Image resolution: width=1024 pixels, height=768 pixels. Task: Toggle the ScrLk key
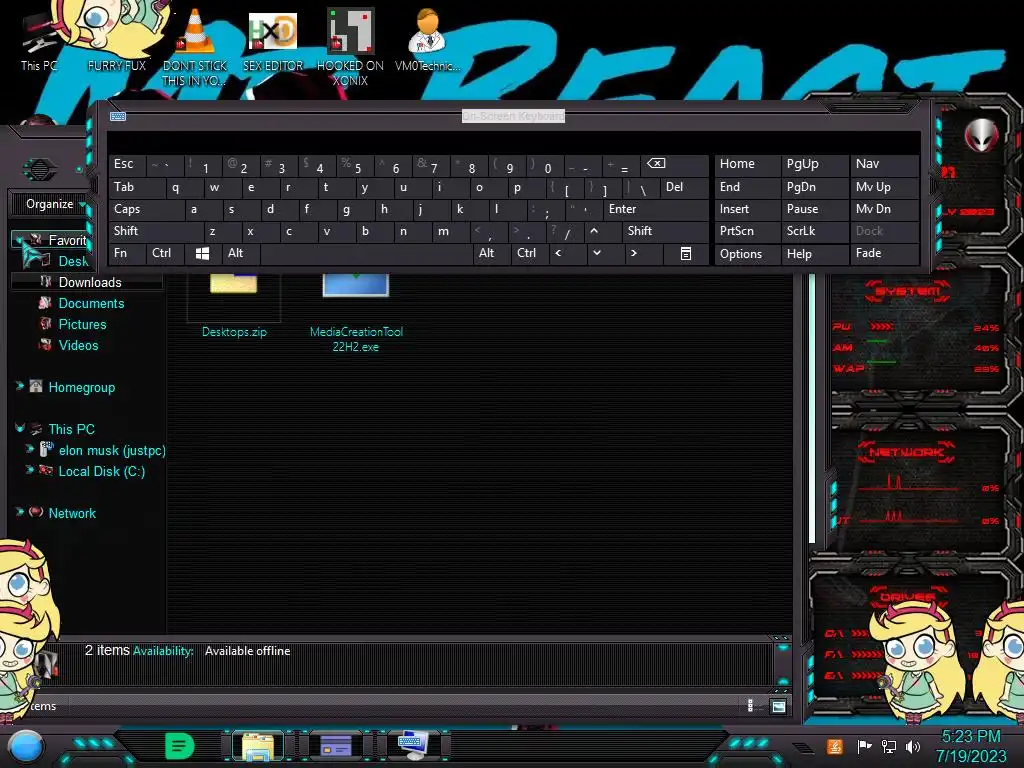(x=814, y=231)
